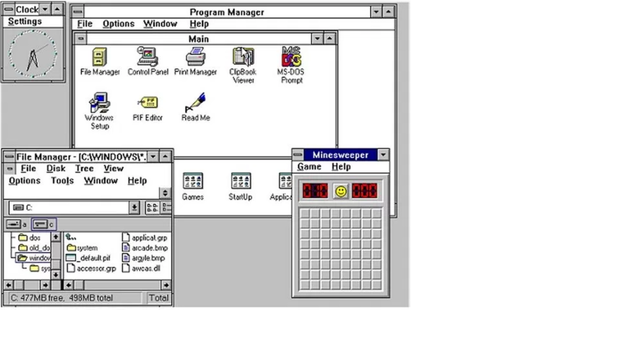This screenshot has width=640, height=360.
Task: Open Program Manager Window menu
Action: point(160,24)
